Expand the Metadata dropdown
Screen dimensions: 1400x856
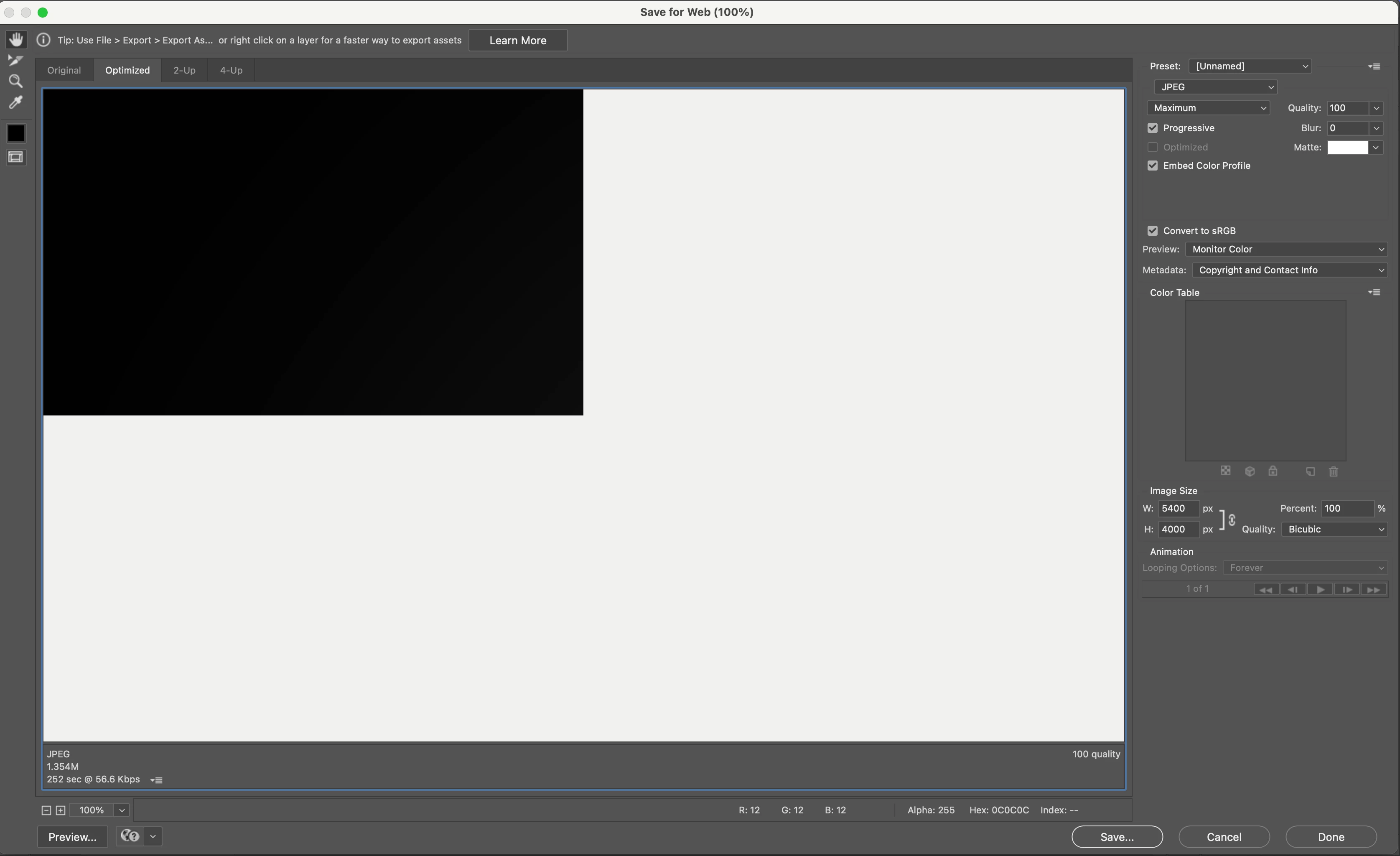coord(1289,270)
